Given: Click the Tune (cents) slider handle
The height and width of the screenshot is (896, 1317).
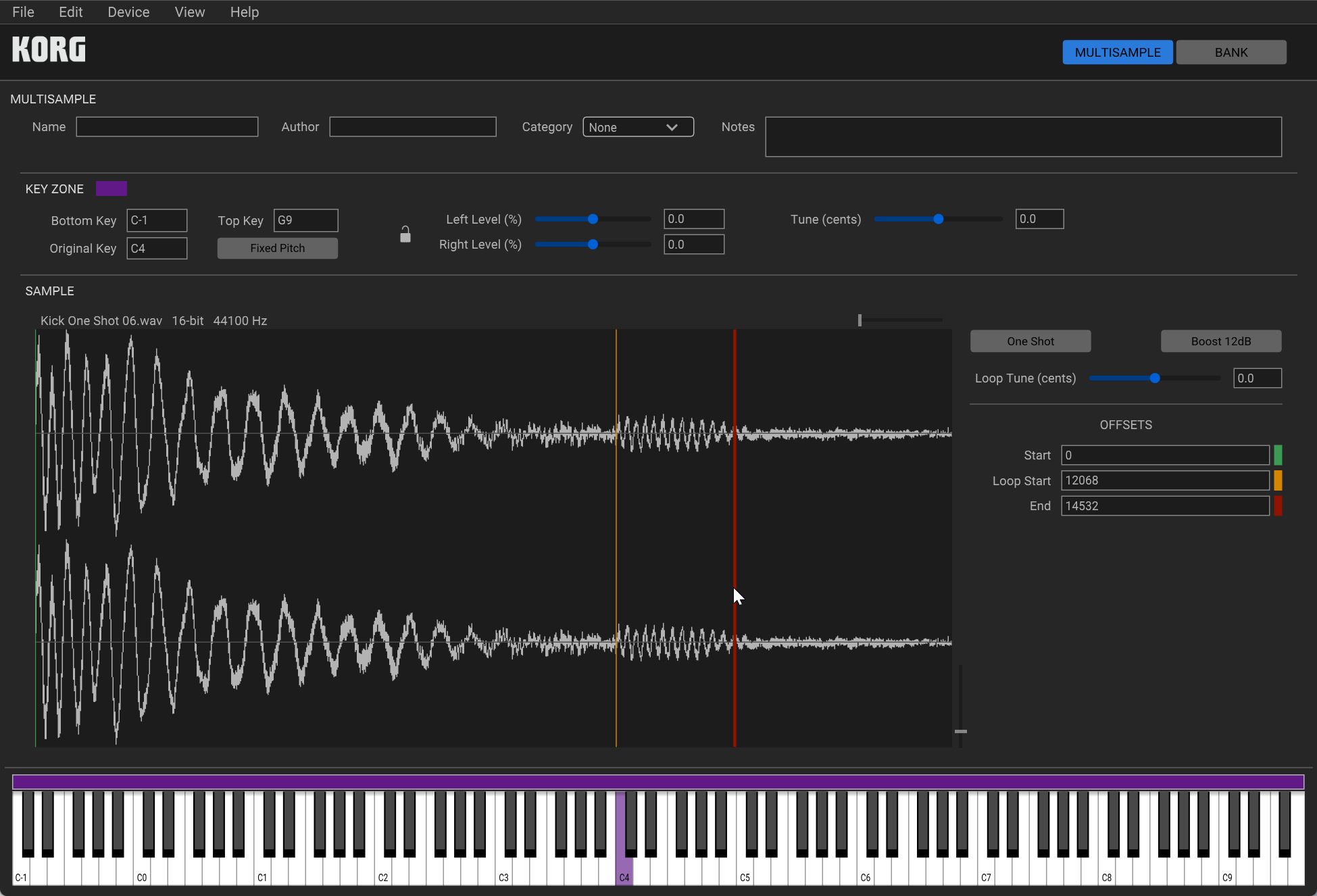Looking at the screenshot, I should click(x=938, y=219).
